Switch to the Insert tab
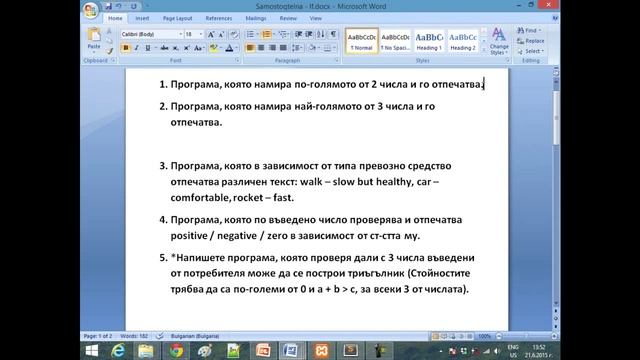This screenshot has width=640, height=360. [x=142, y=18]
